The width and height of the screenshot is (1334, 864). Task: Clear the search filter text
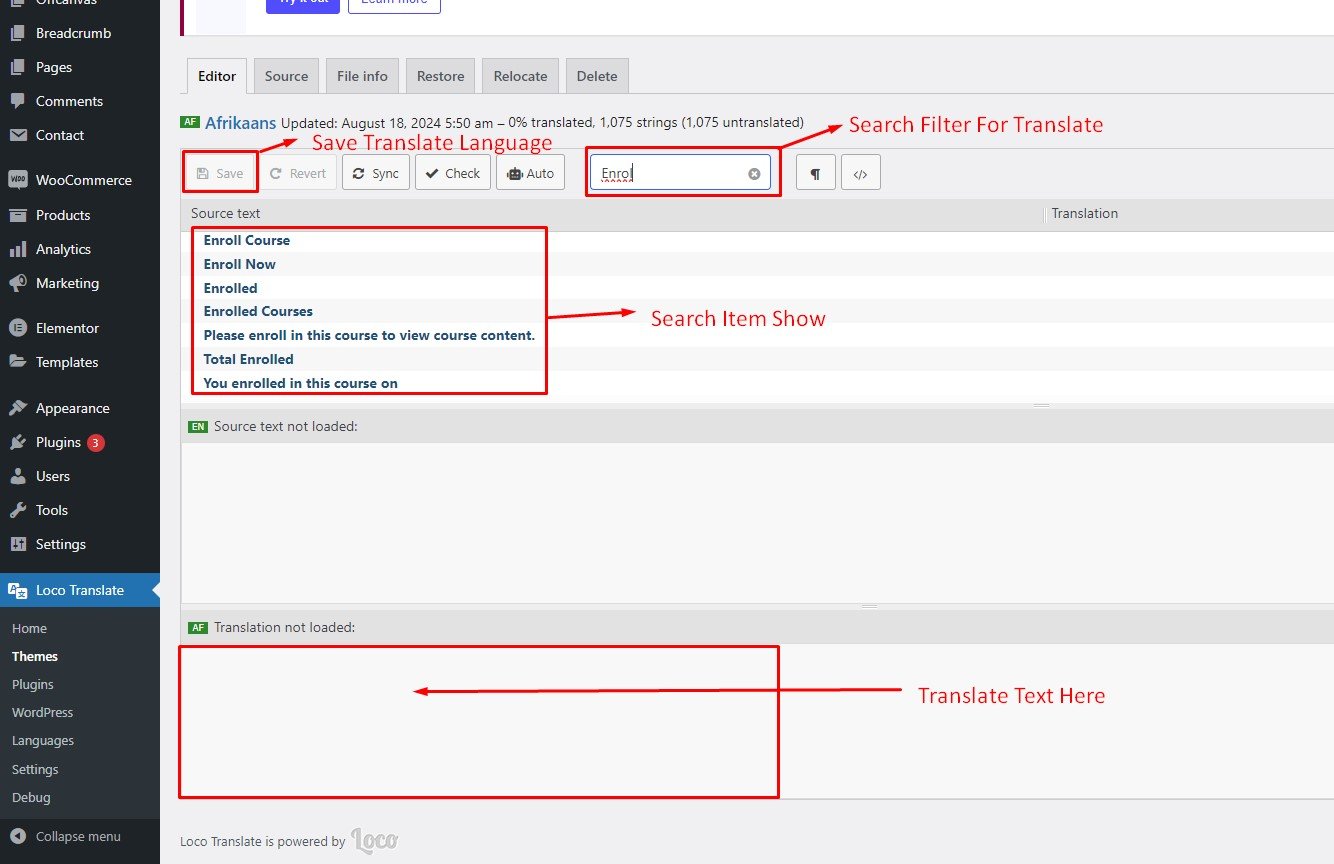pyautogui.click(x=754, y=174)
